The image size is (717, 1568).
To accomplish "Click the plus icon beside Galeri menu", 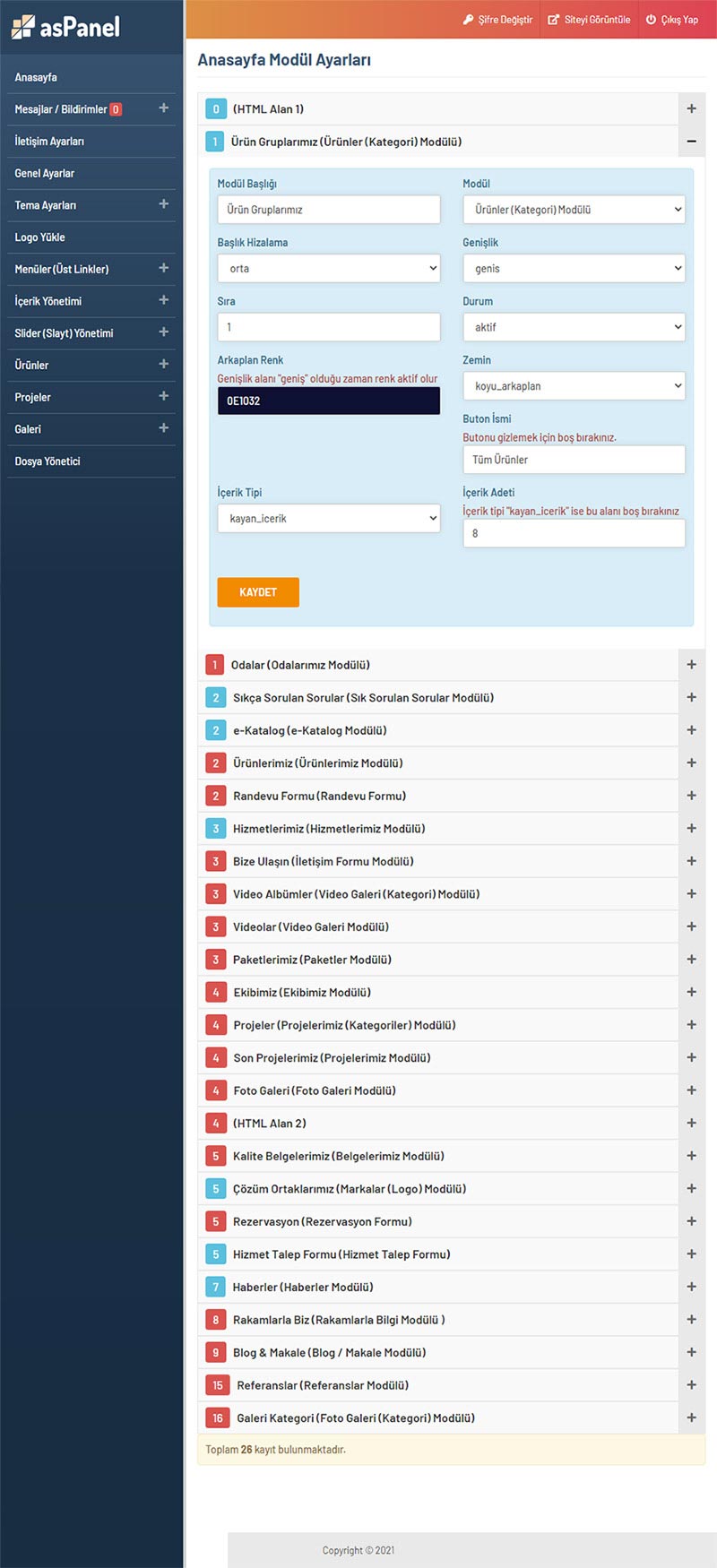I will 163,428.
